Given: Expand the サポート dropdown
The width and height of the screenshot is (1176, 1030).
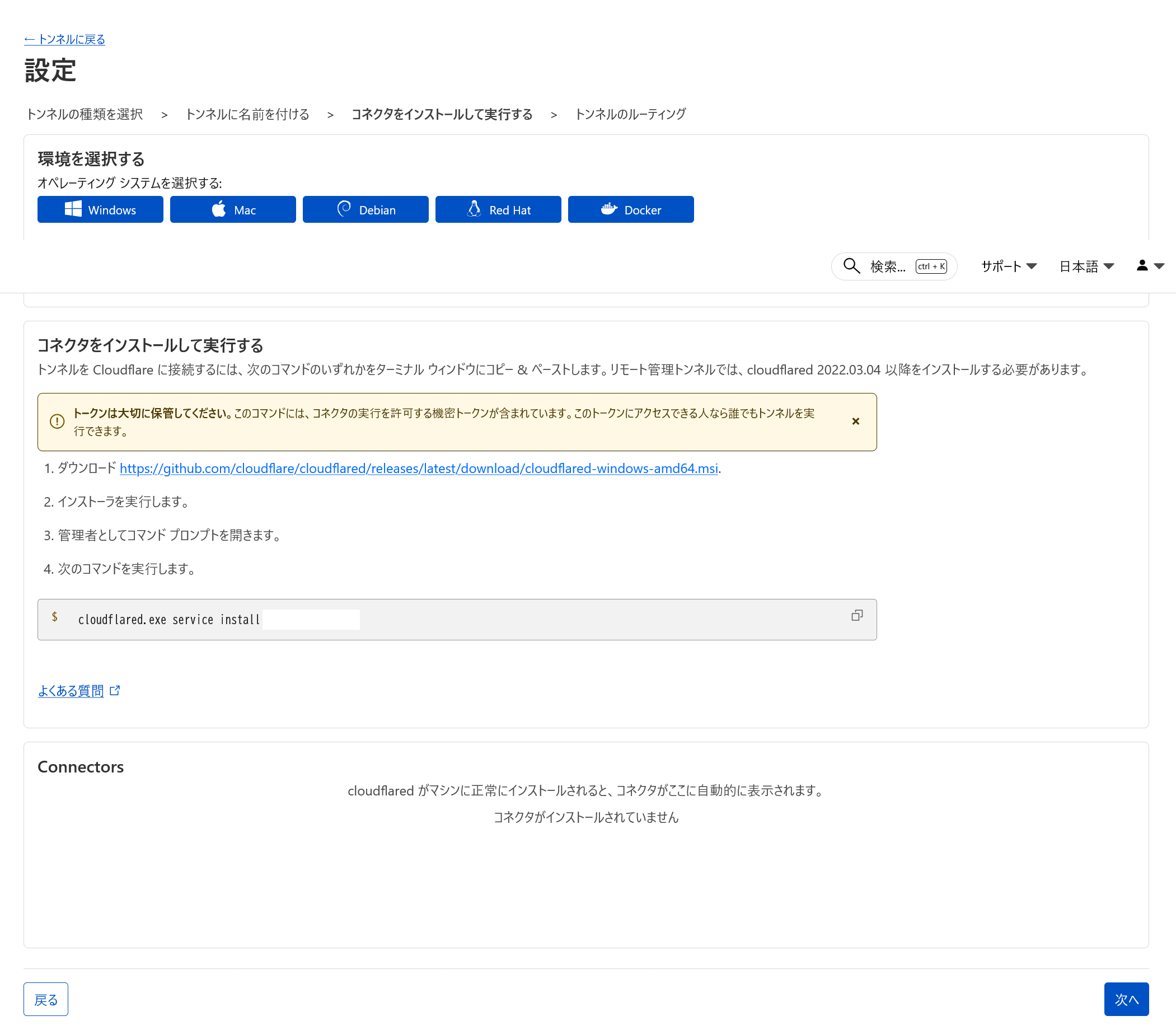Looking at the screenshot, I should click(x=1009, y=266).
